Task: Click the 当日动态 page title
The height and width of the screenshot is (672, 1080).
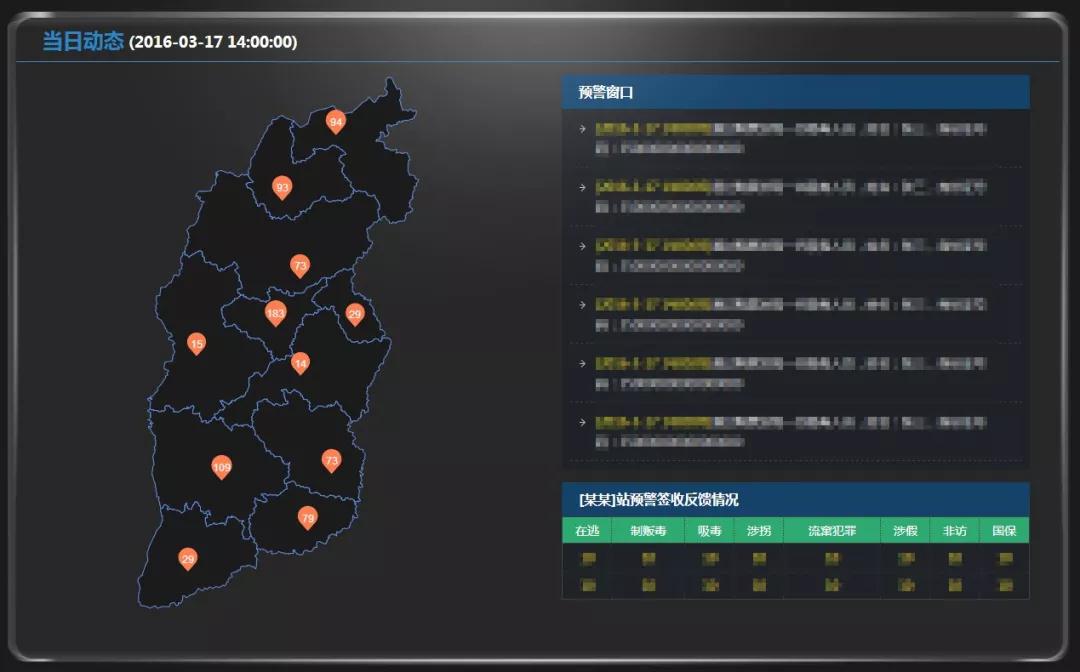Action: (x=83, y=41)
